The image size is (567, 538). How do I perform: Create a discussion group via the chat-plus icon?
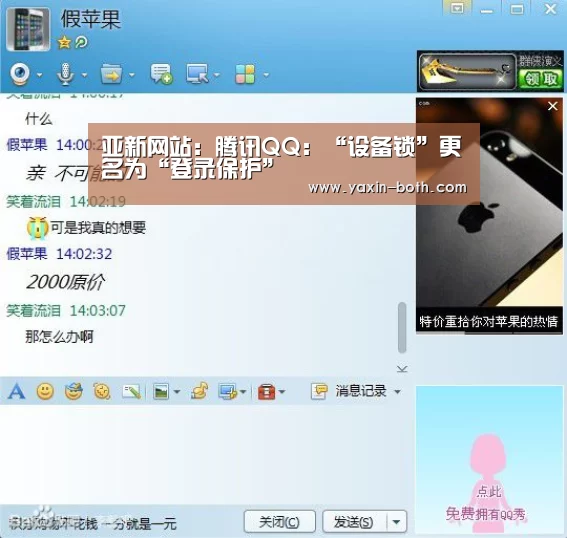point(161,74)
